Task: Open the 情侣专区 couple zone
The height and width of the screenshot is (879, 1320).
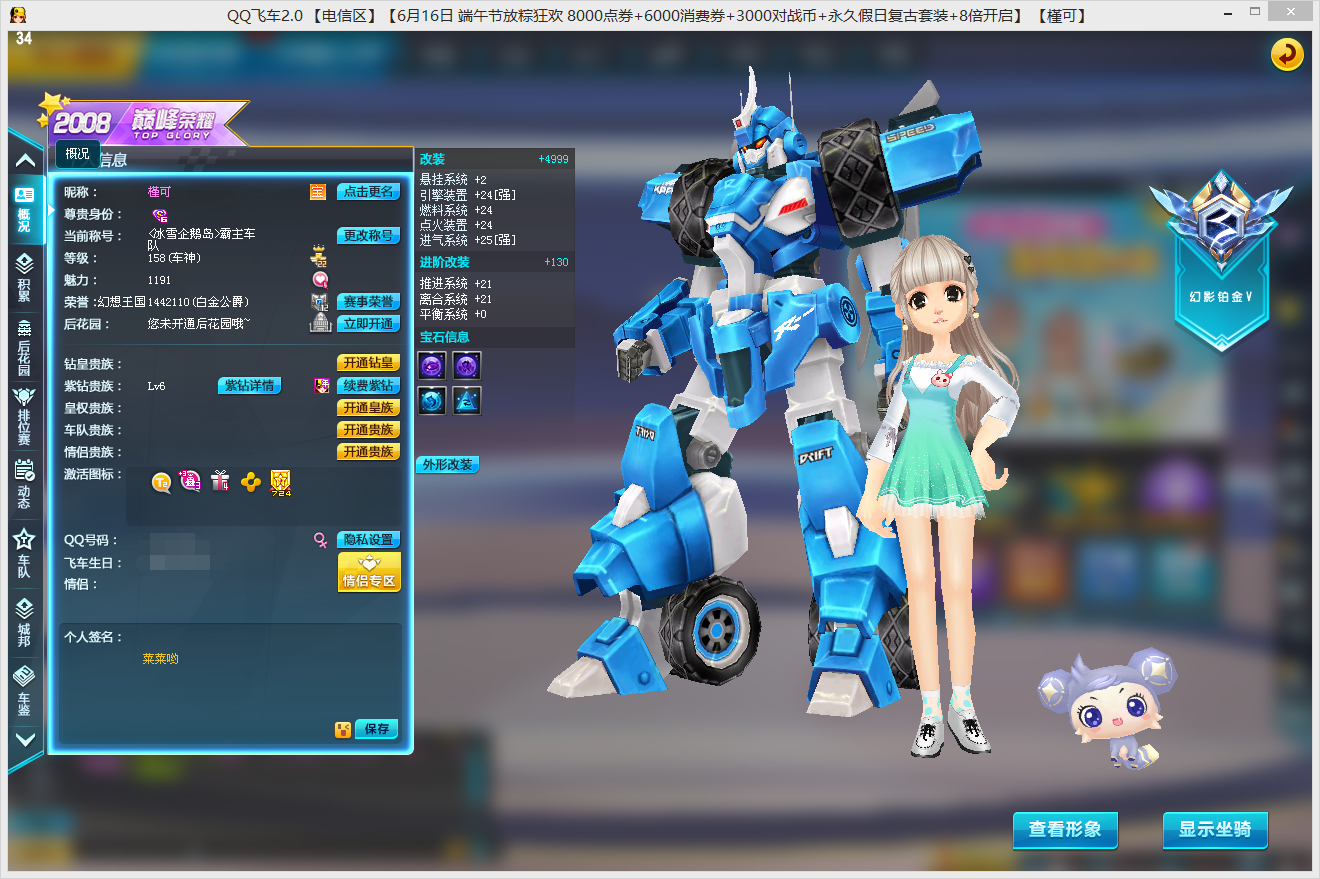Action: tap(369, 572)
